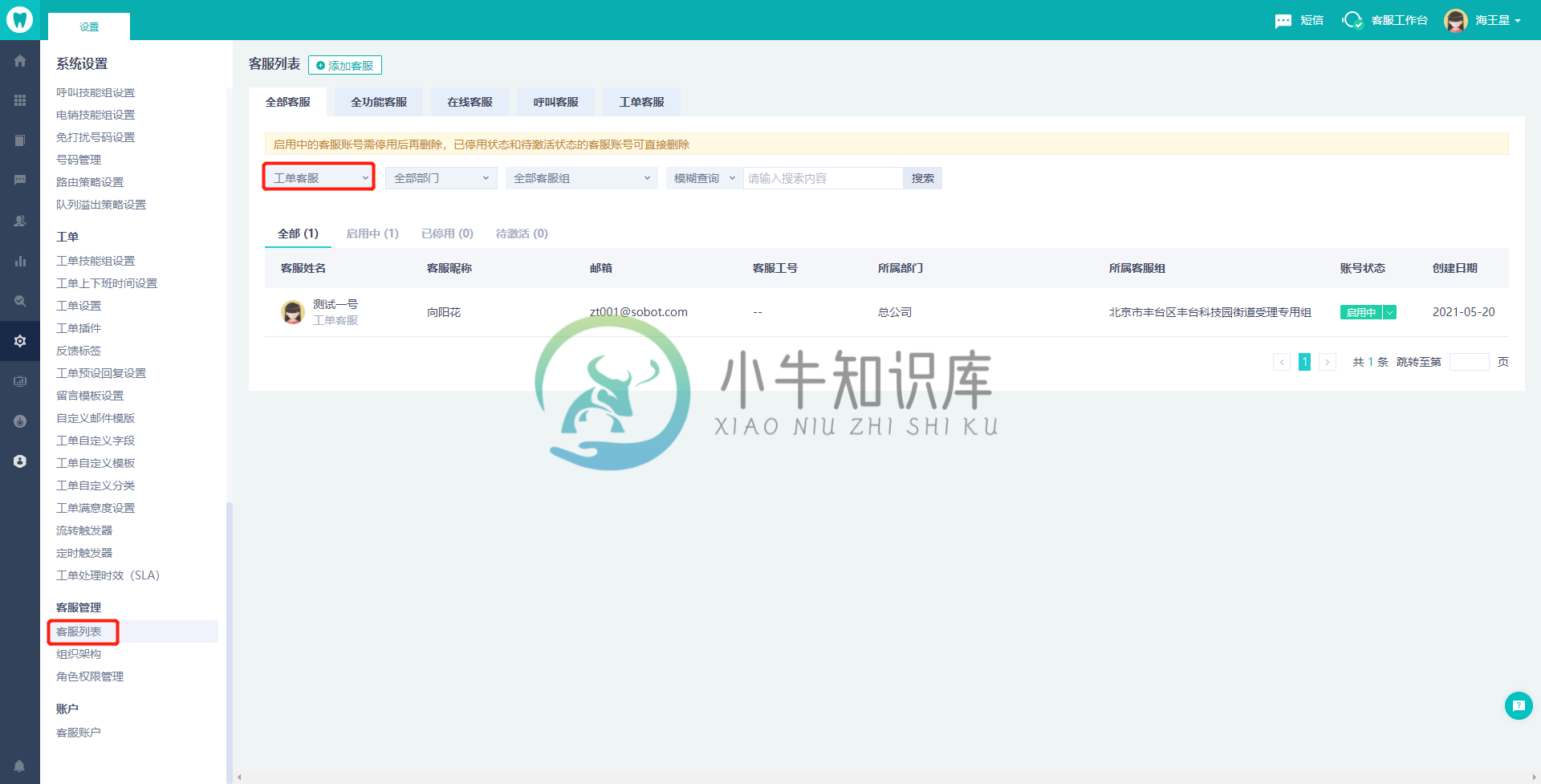This screenshot has width=1541, height=784.
Task: Open 队列溢出策略设置 menu item
Action: pos(101,205)
